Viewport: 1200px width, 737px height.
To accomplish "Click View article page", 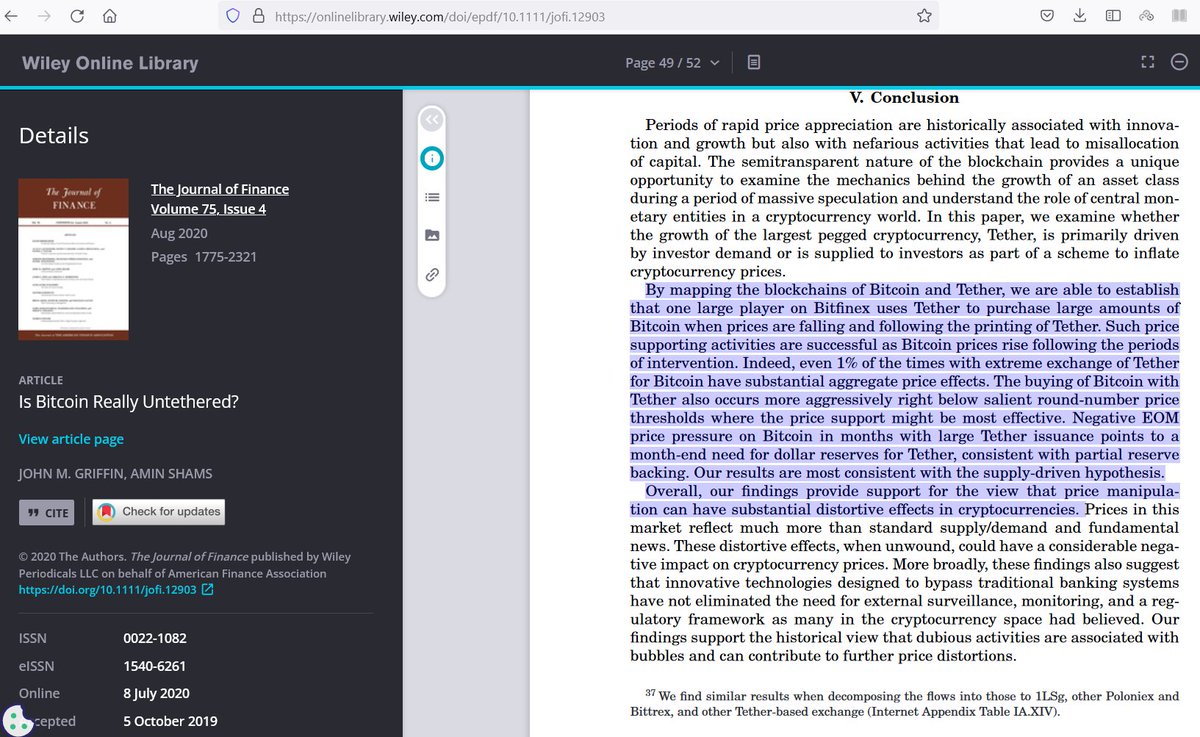I will pos(70,438).
